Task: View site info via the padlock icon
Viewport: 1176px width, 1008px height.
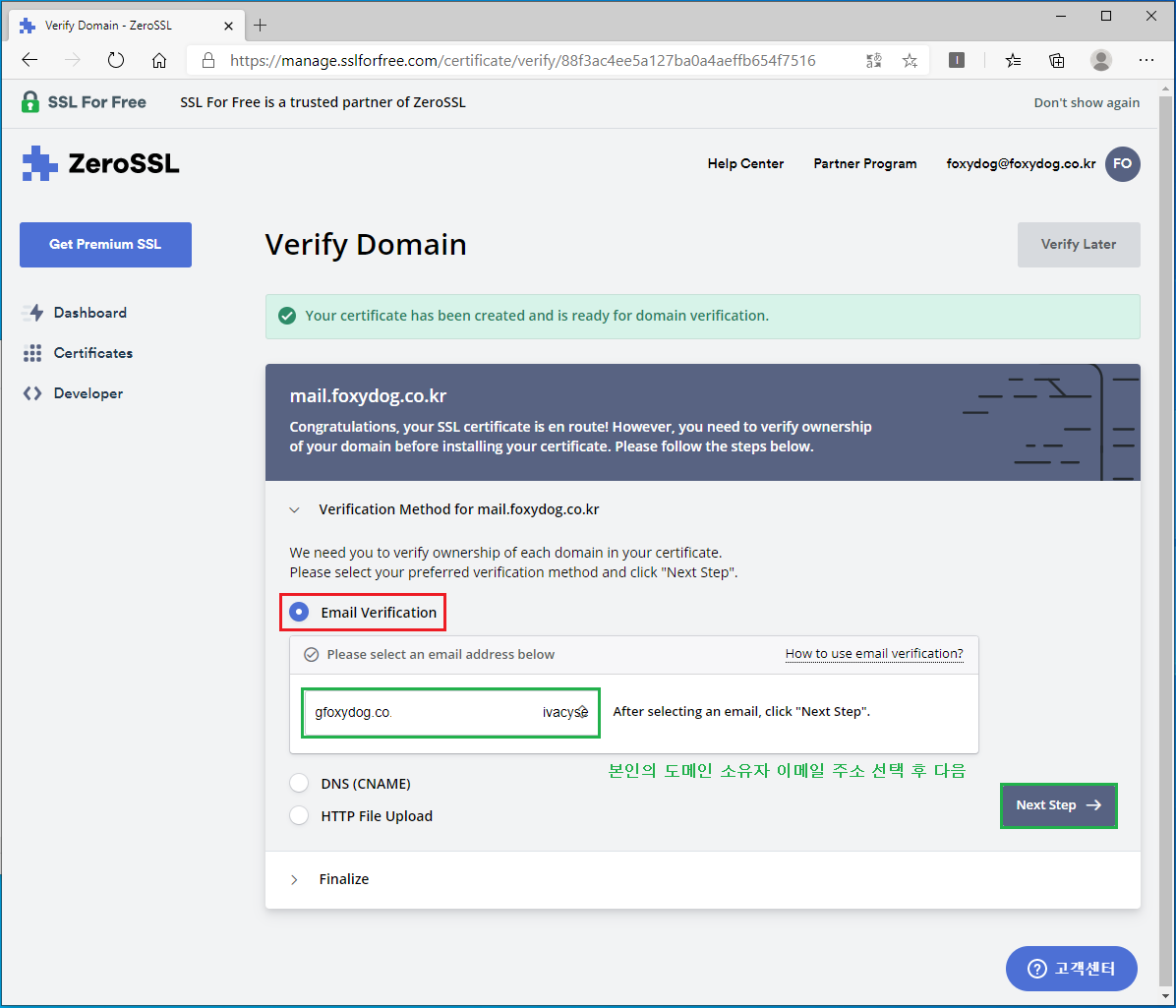Action: 208,60
